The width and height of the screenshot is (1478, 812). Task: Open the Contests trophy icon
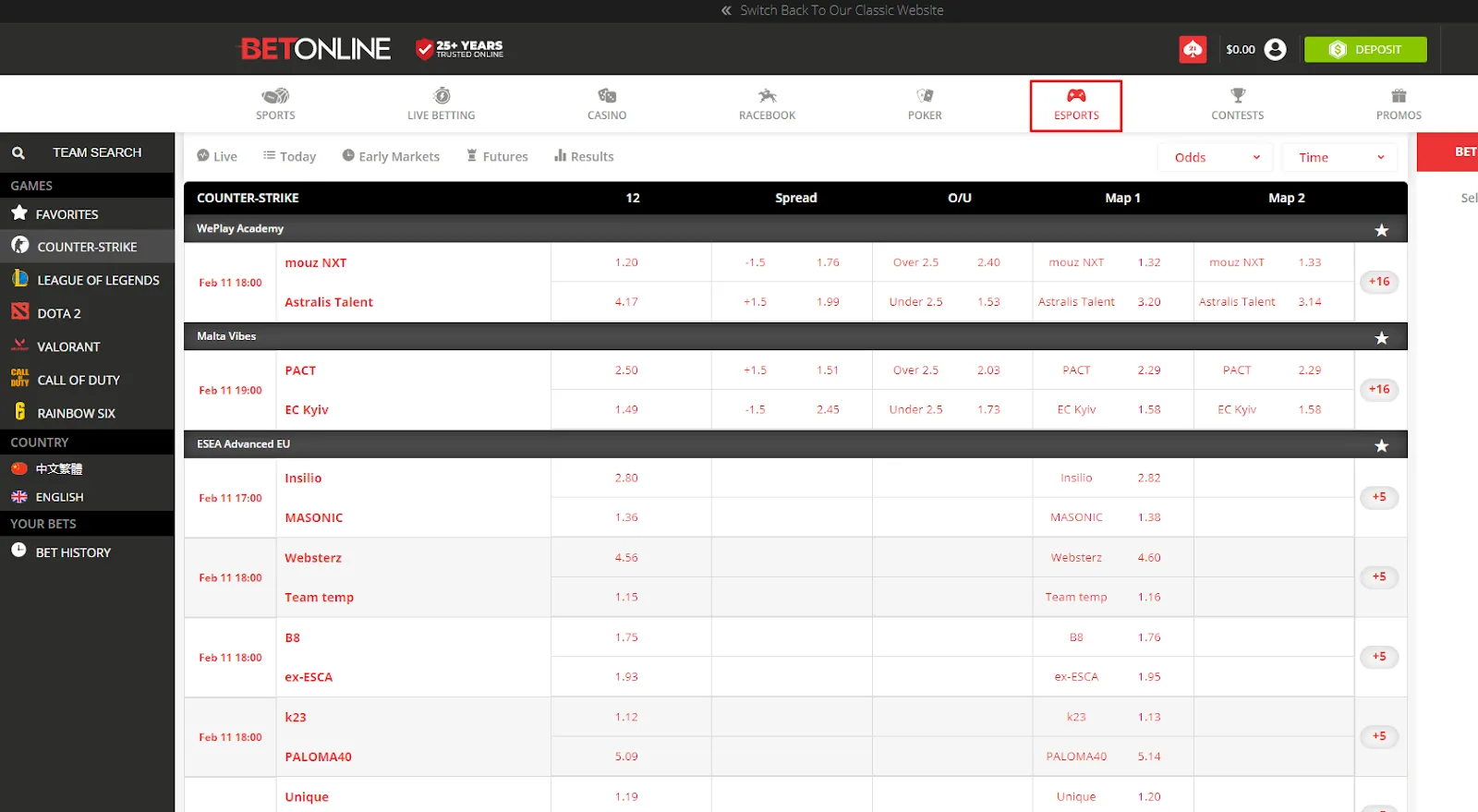click(x=1238, y=96)
